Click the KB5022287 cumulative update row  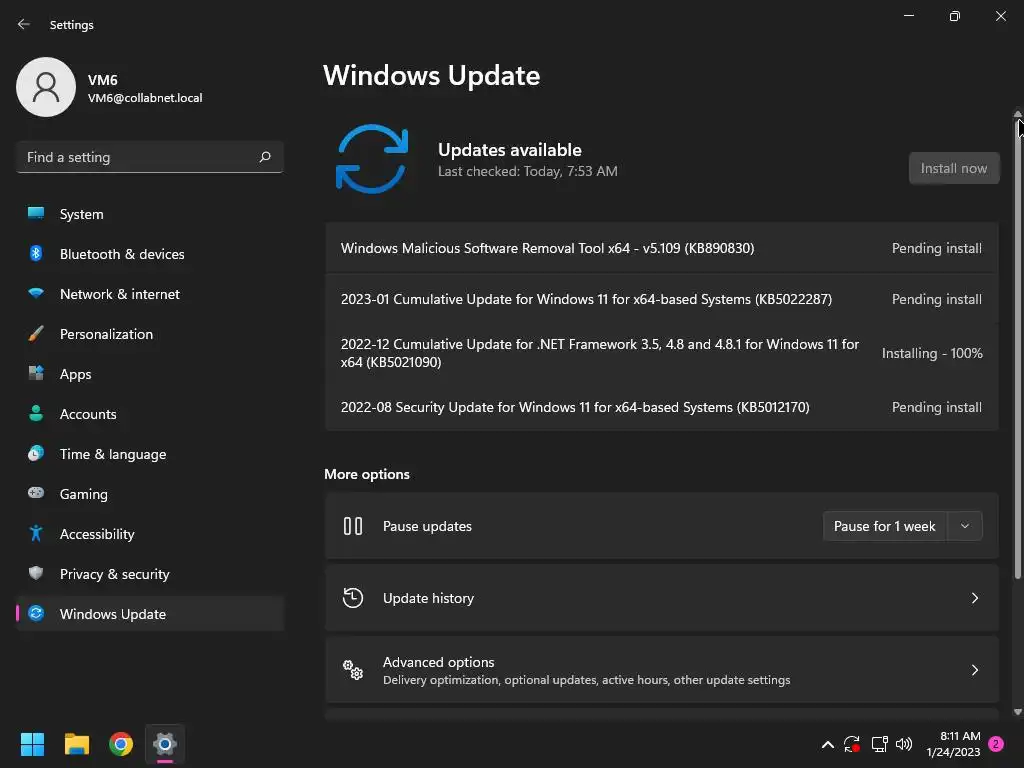(662, 299)
